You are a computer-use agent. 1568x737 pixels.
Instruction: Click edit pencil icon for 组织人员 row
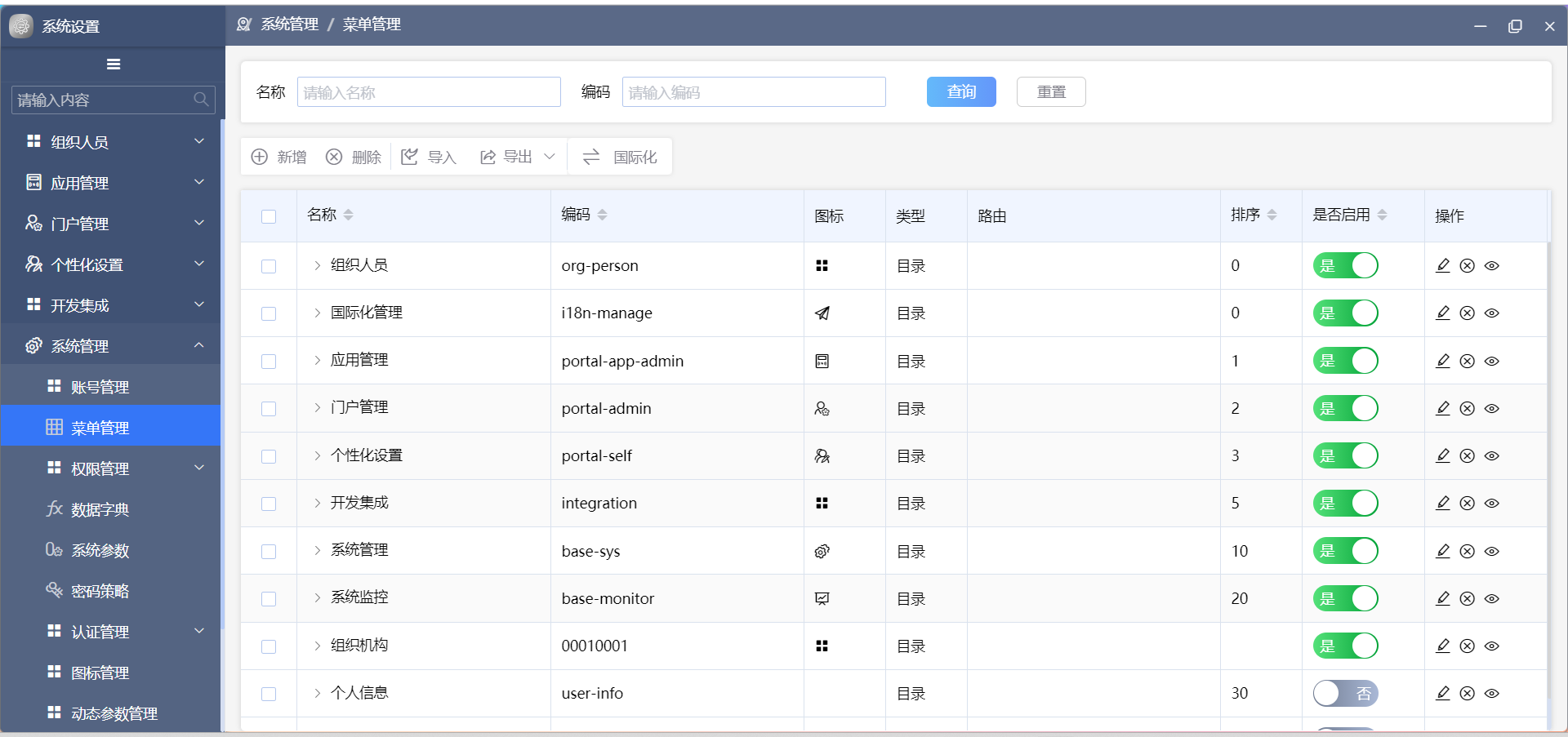pos(1443,265)
